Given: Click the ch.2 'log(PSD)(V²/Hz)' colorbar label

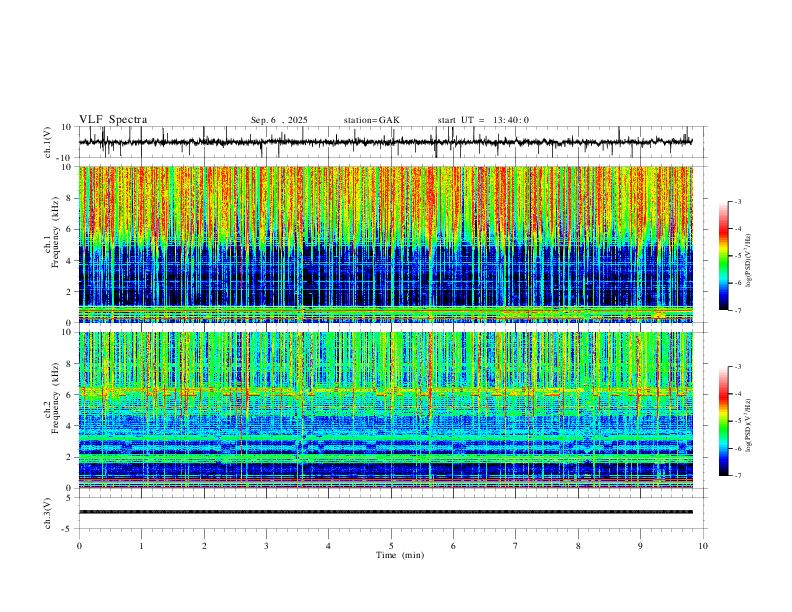Looking at the screenshot, I should click(748, 426).
